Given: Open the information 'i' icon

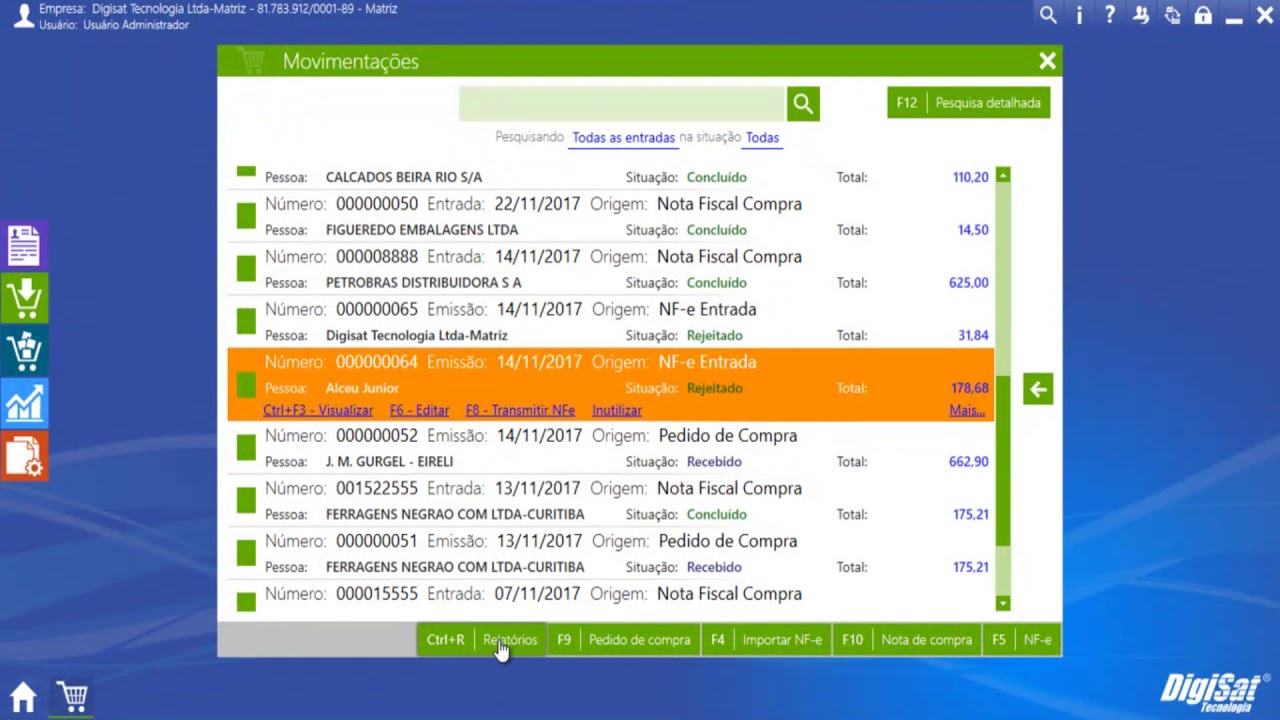Looking at the screenshot, I should pyautogui.click(x=1079, y=15).
